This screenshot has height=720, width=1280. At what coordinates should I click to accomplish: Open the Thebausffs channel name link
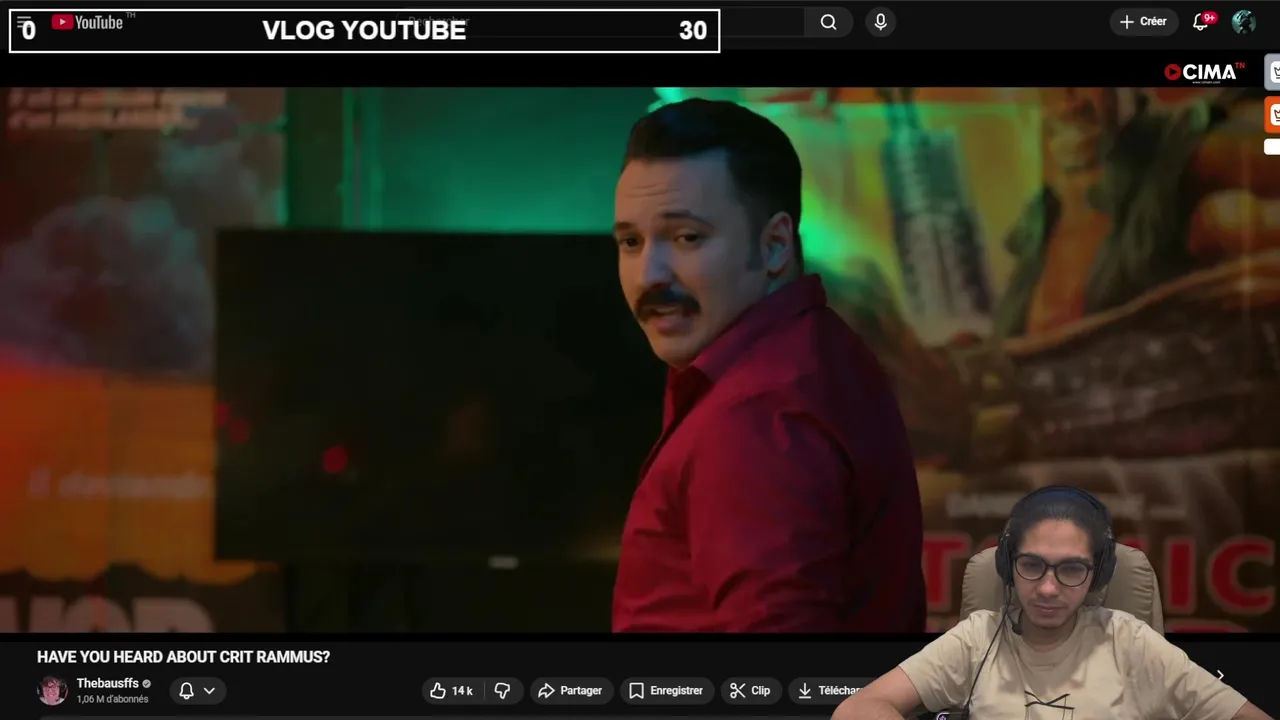pos(108,684)
